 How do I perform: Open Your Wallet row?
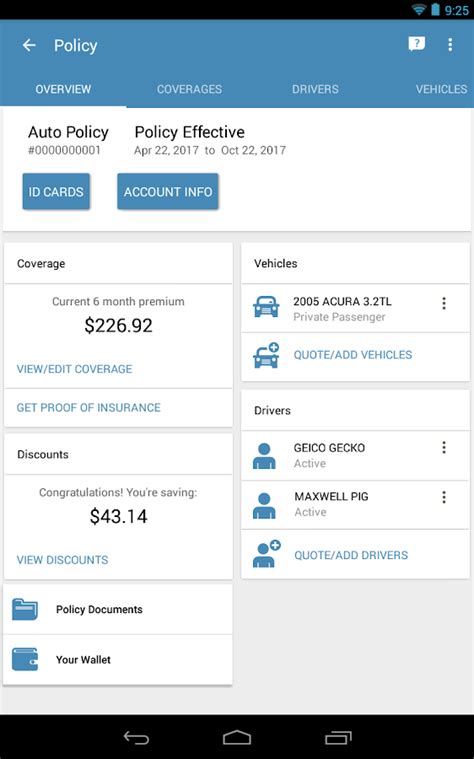coord(118,659)
